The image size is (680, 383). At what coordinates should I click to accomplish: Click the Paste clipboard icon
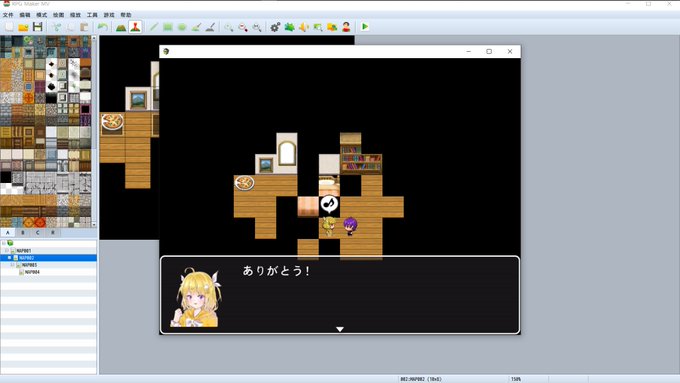(84, 27)
